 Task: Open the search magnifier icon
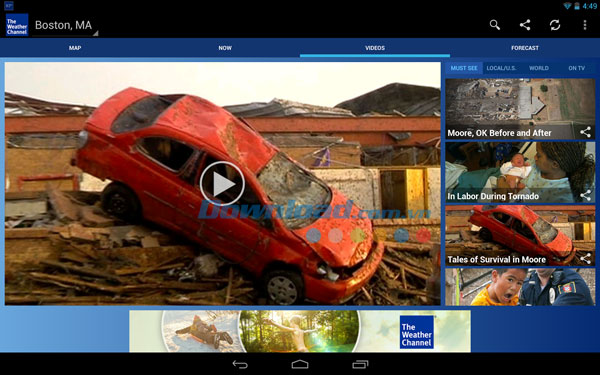[x=494, y=25]
